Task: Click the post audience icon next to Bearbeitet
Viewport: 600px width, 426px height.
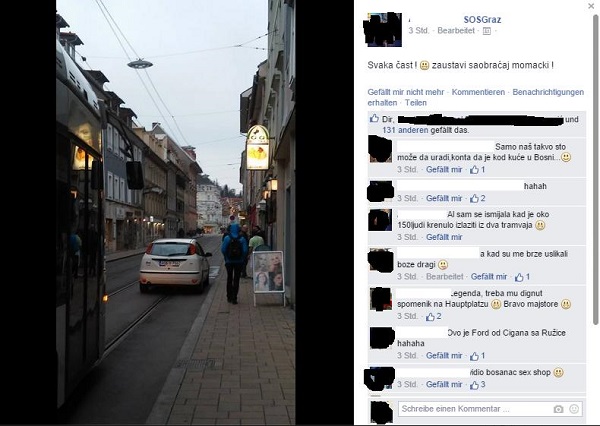Action: click(487, 31)
